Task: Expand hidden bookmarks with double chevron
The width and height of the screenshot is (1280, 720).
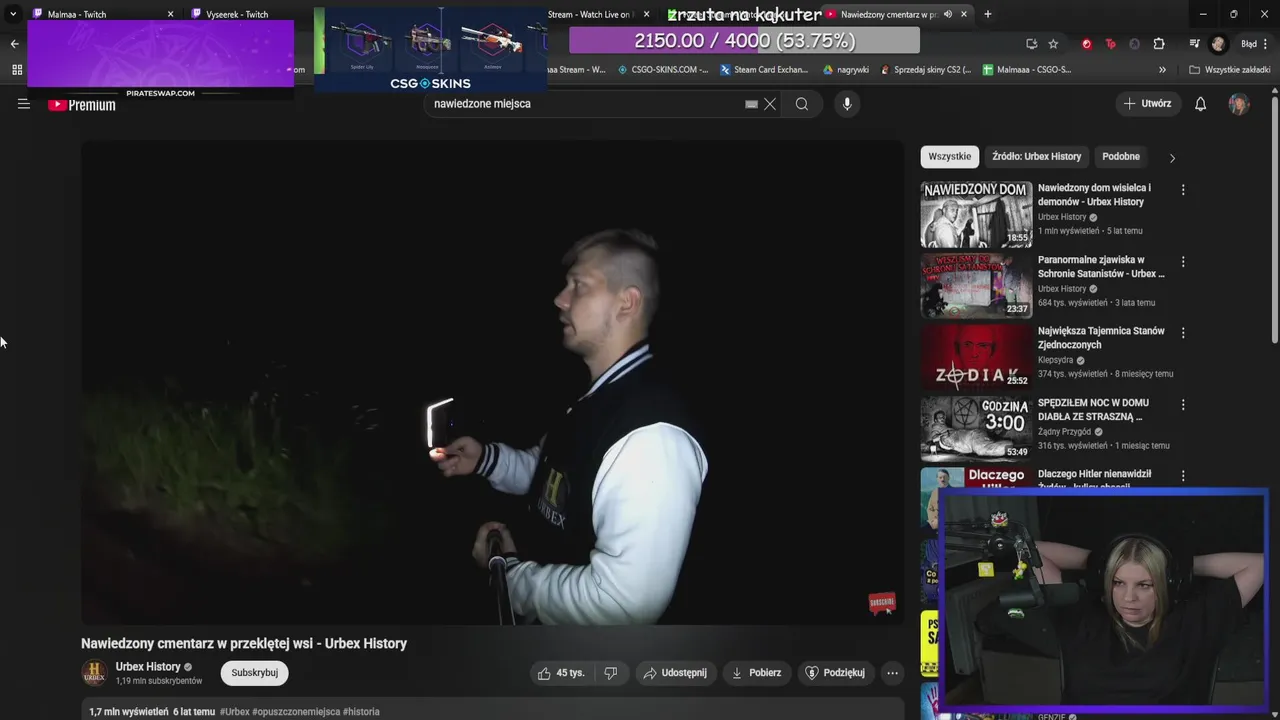Action: pyautogui.click(x=1162, y=70)
